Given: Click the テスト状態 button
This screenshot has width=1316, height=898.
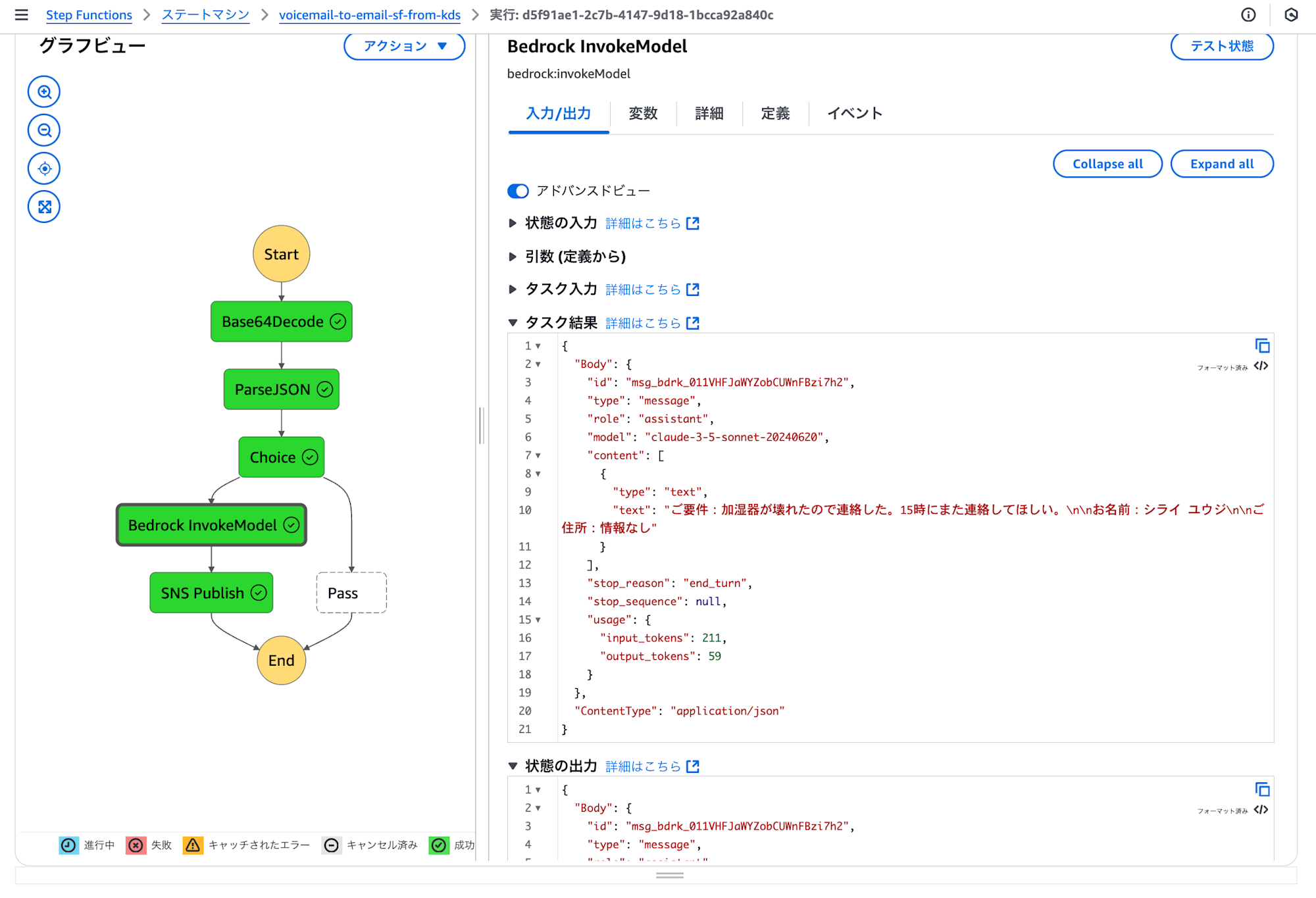Looking at the screenshot, I should [1222, 46].
